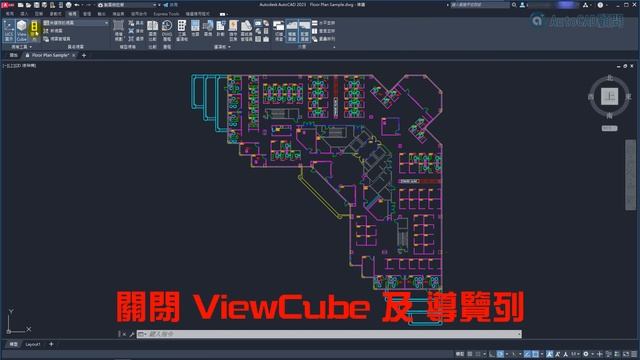
Task: Click the ribbon minimize toggle after tabs
Action: pos(223,14)
